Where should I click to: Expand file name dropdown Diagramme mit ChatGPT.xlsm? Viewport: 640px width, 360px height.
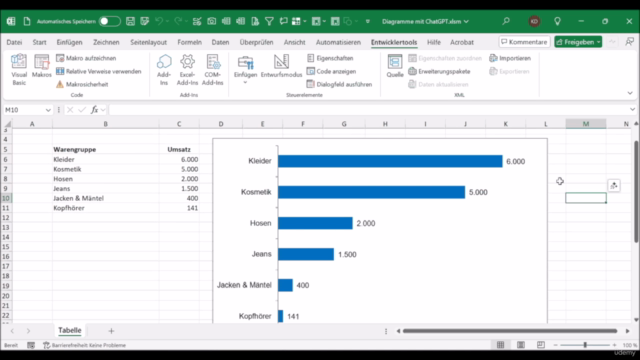[x=466, y=22]
